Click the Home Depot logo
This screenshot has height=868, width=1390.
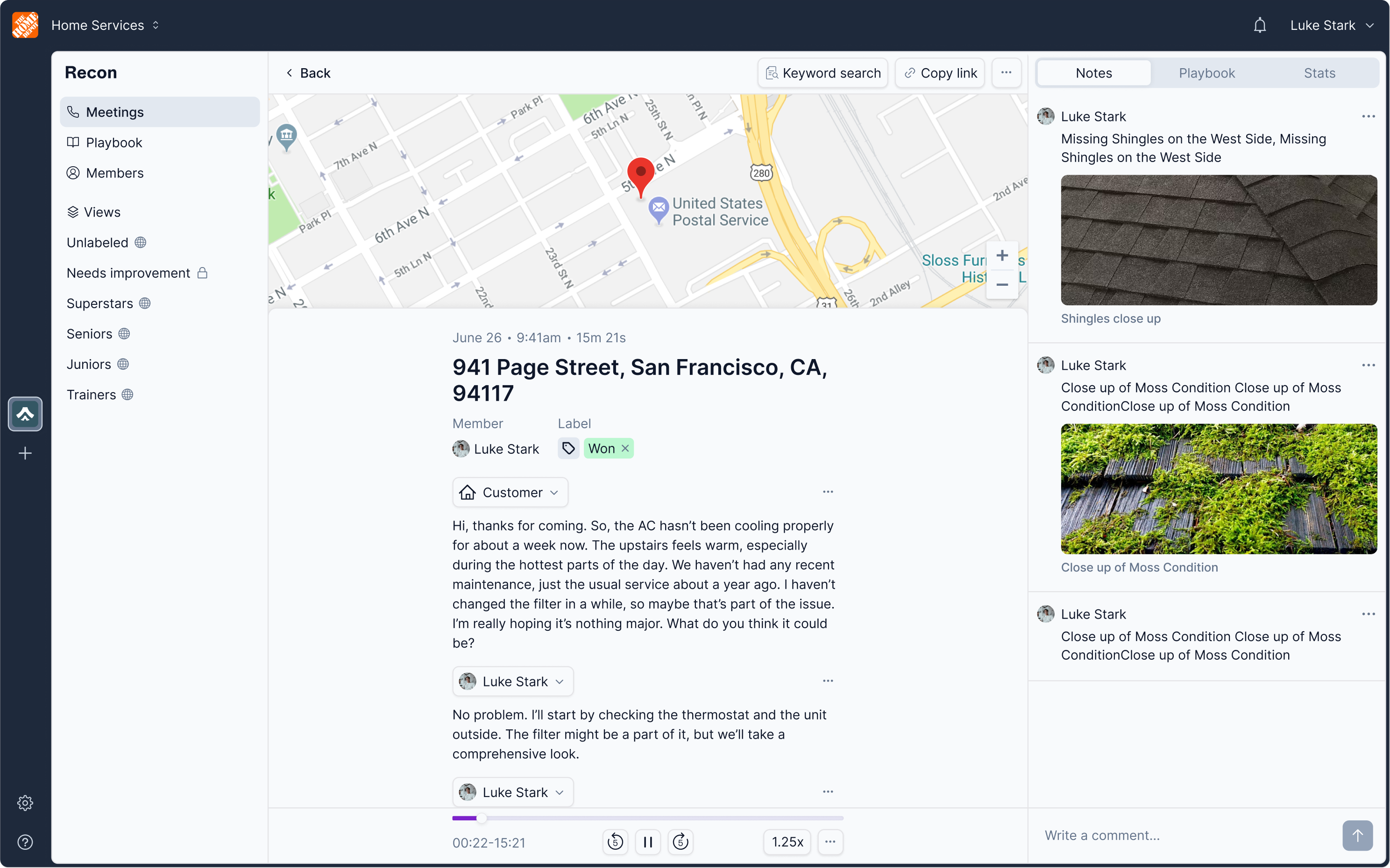25,25
